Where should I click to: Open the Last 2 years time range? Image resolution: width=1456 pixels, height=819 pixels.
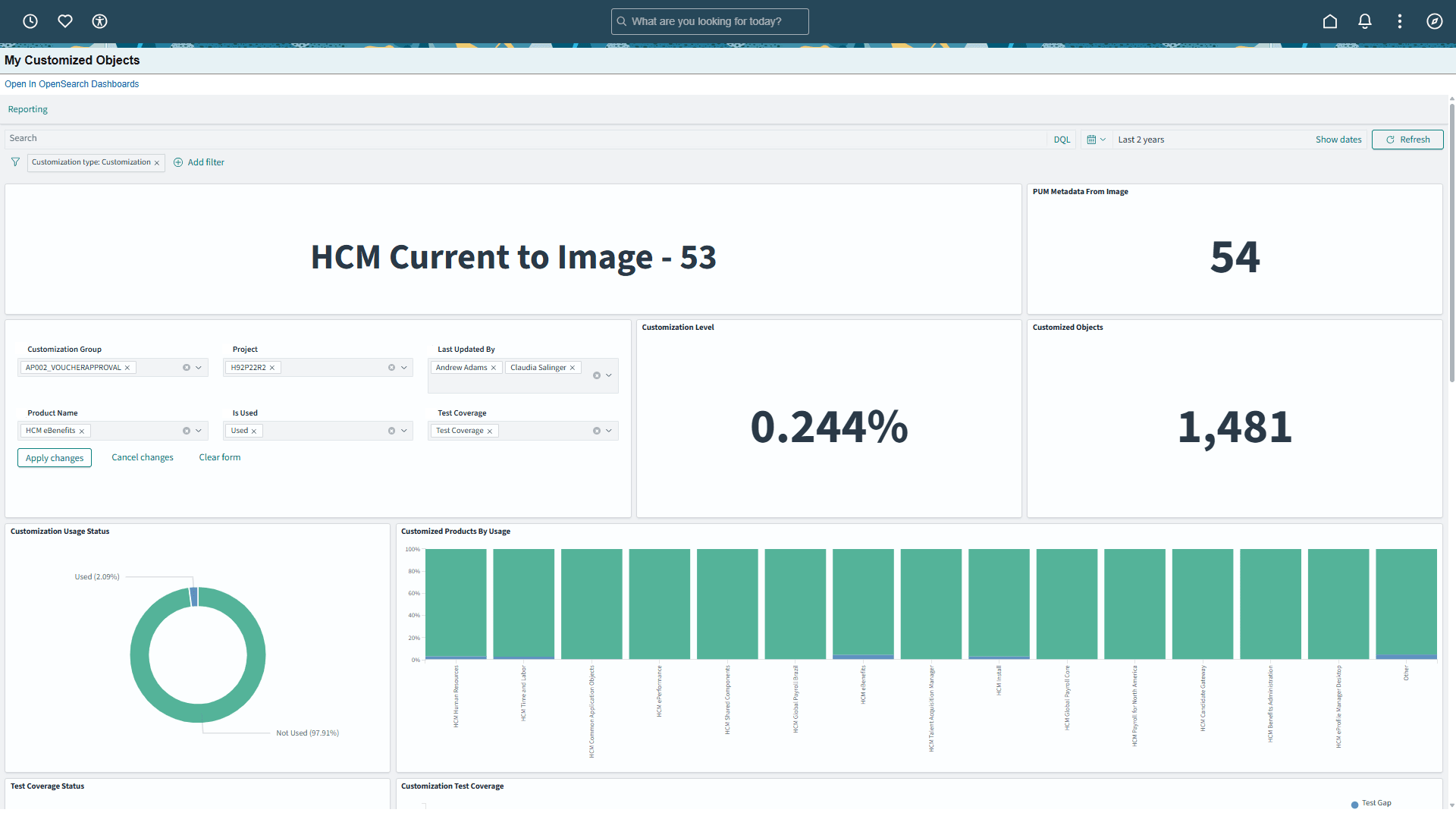1141,140
